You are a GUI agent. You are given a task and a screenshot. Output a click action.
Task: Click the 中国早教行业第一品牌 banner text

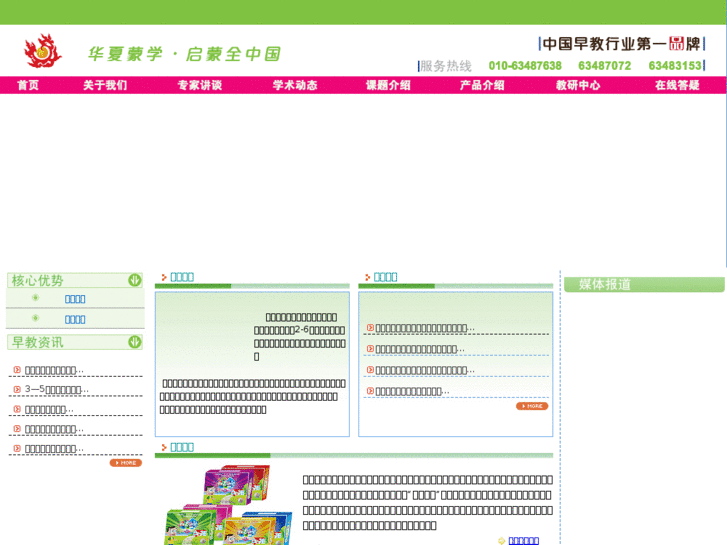pyautogui.click(x=621, y=44)
